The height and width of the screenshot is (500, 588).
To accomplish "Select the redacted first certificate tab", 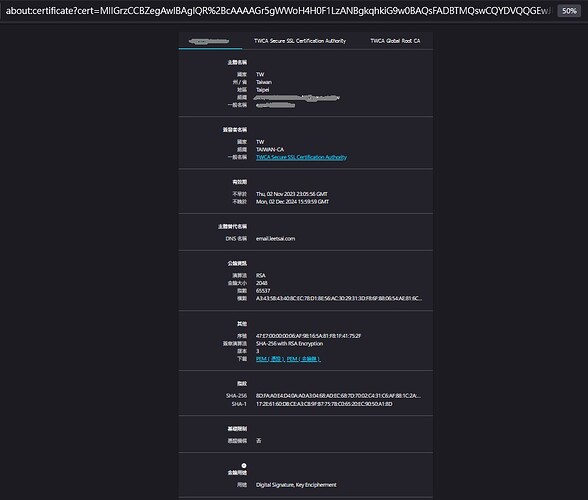I will [210, 41].
